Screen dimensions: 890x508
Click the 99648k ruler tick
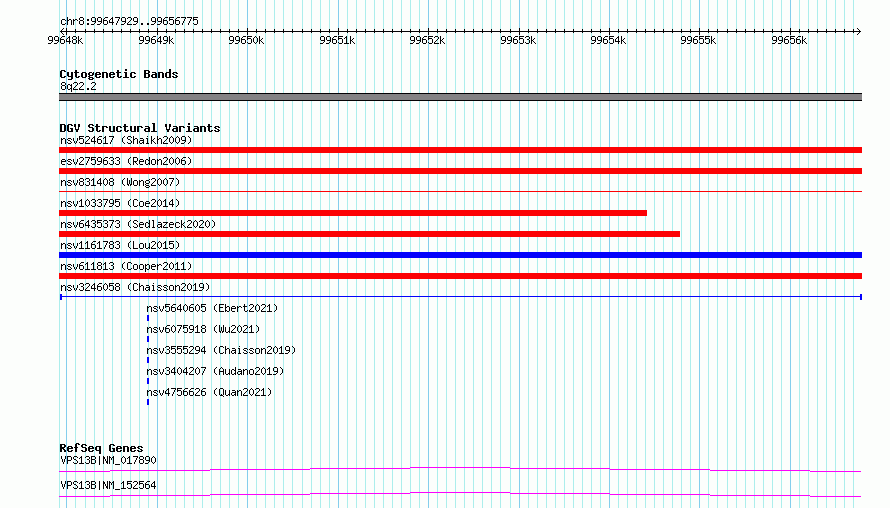(x=65, y=40)
